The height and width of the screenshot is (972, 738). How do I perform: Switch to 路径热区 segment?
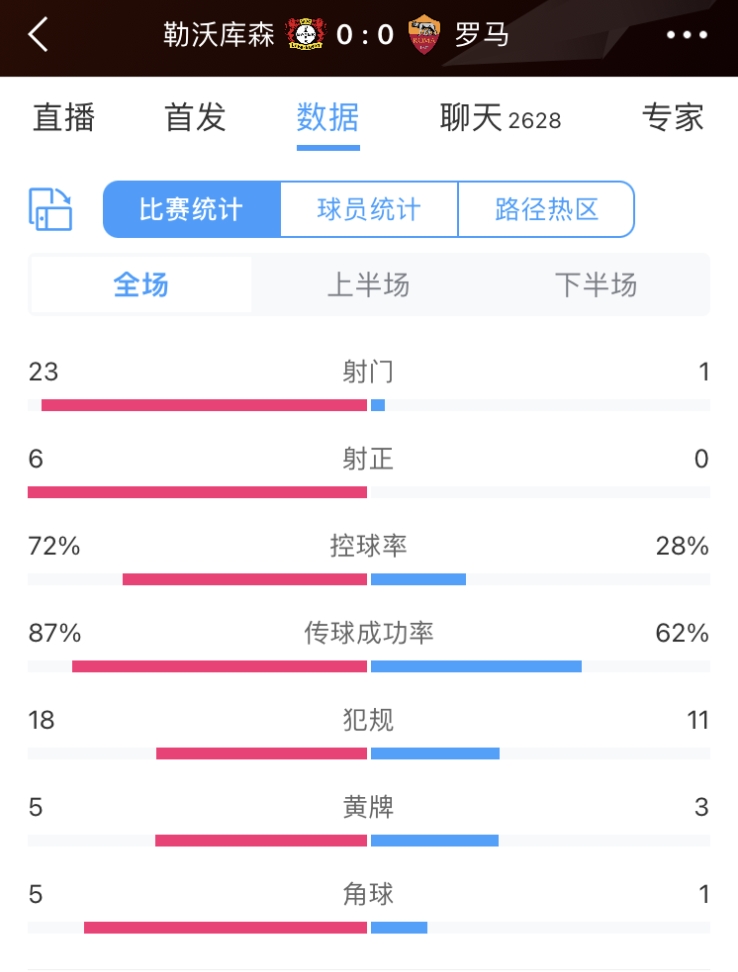pyautogui.click(x=546, y=209)
